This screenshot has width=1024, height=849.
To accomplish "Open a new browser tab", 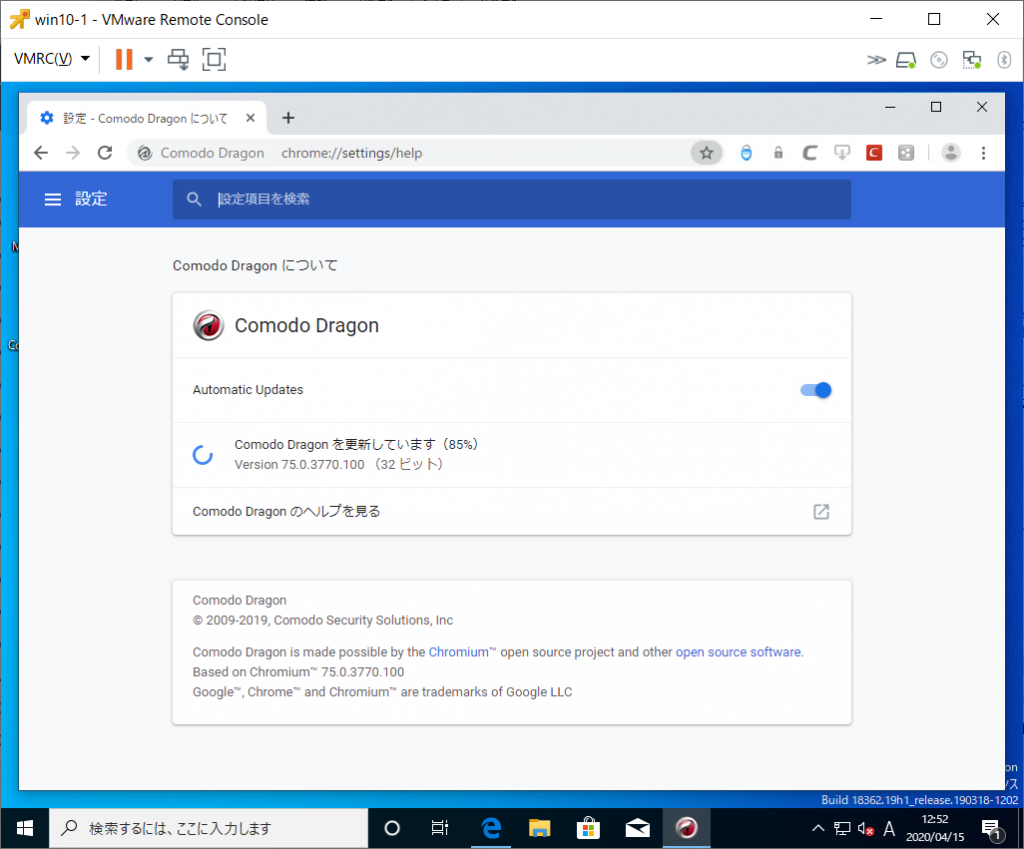I will (288, 118).
